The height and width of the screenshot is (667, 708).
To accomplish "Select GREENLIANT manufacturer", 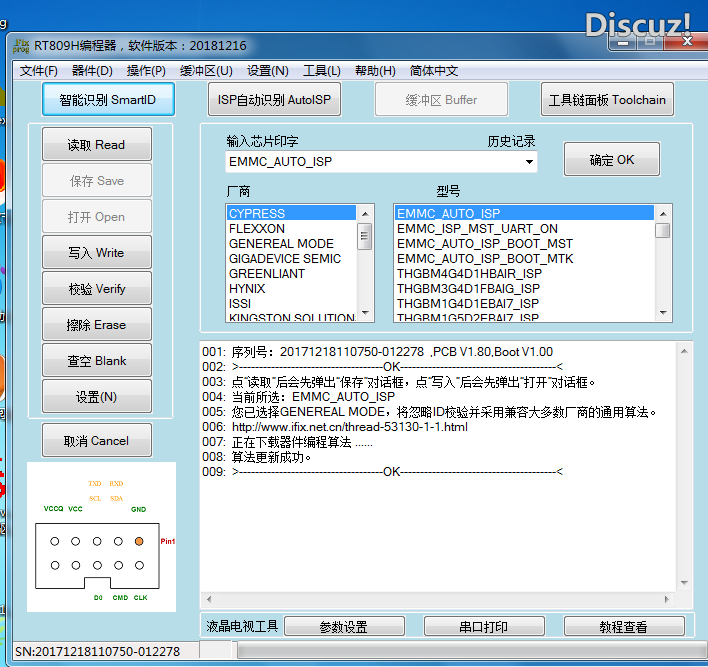I will 292,274.
